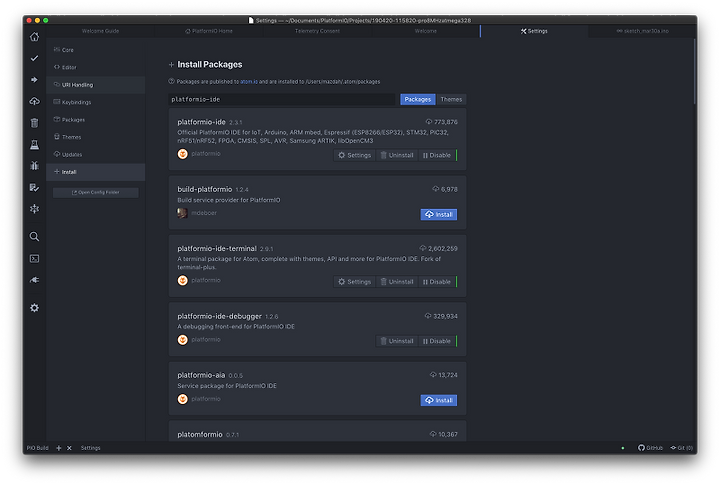Screen dimensions: 720x485
Task: Select the Install section in sidebar
Action: pos(96,172)
